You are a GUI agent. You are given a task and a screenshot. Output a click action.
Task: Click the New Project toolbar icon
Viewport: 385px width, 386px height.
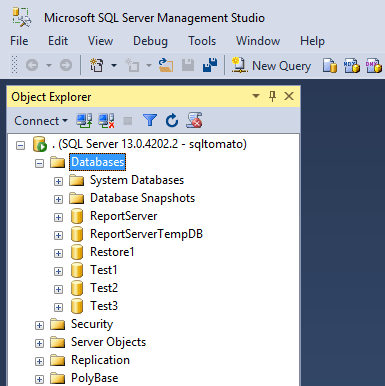pos(97,65)
